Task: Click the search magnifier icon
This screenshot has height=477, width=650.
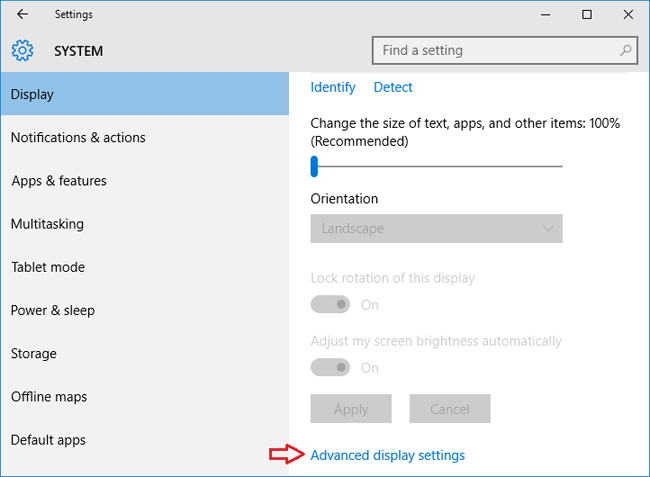Action: click(x=626, y=50)
